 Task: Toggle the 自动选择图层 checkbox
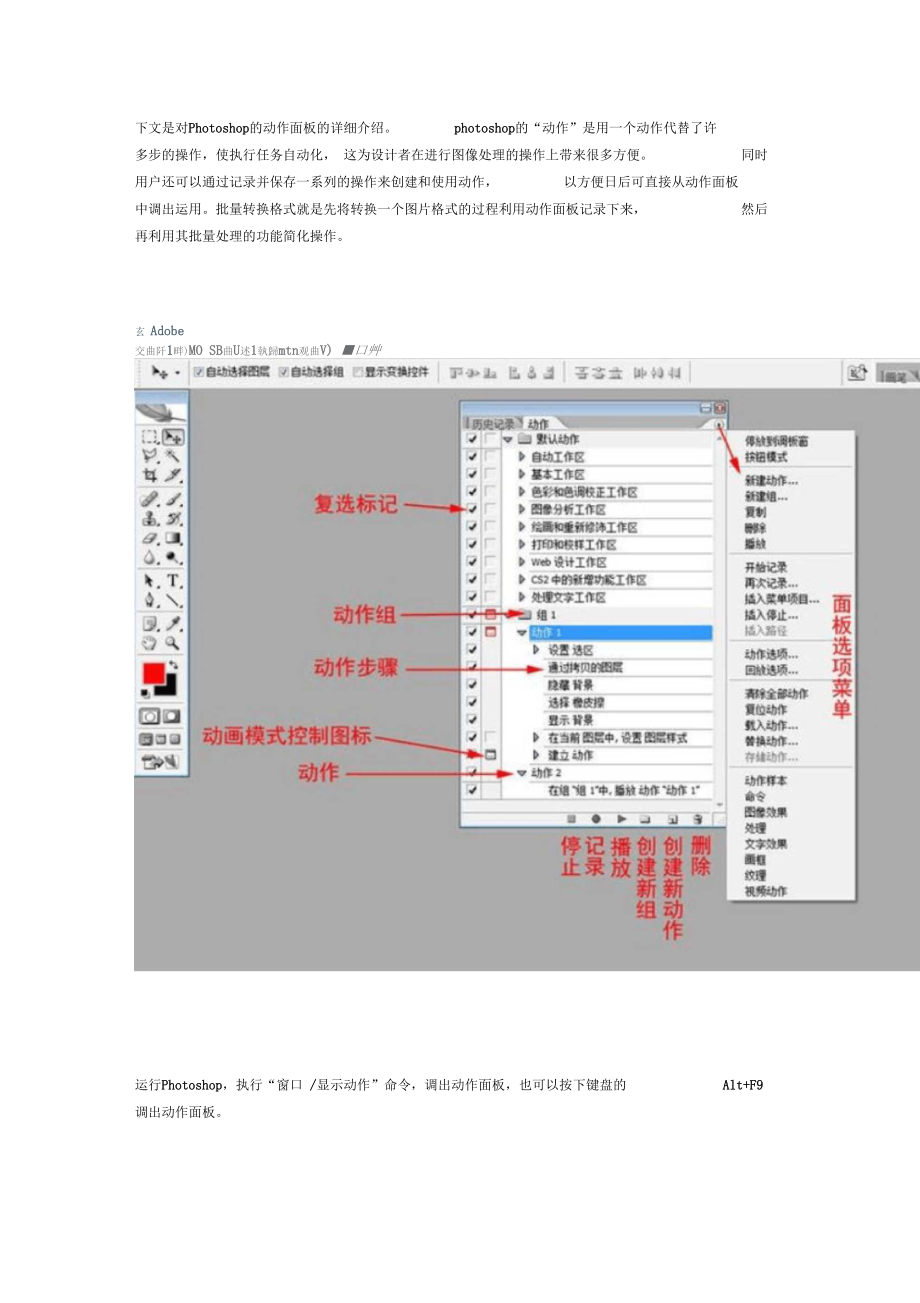click(198, 372)
